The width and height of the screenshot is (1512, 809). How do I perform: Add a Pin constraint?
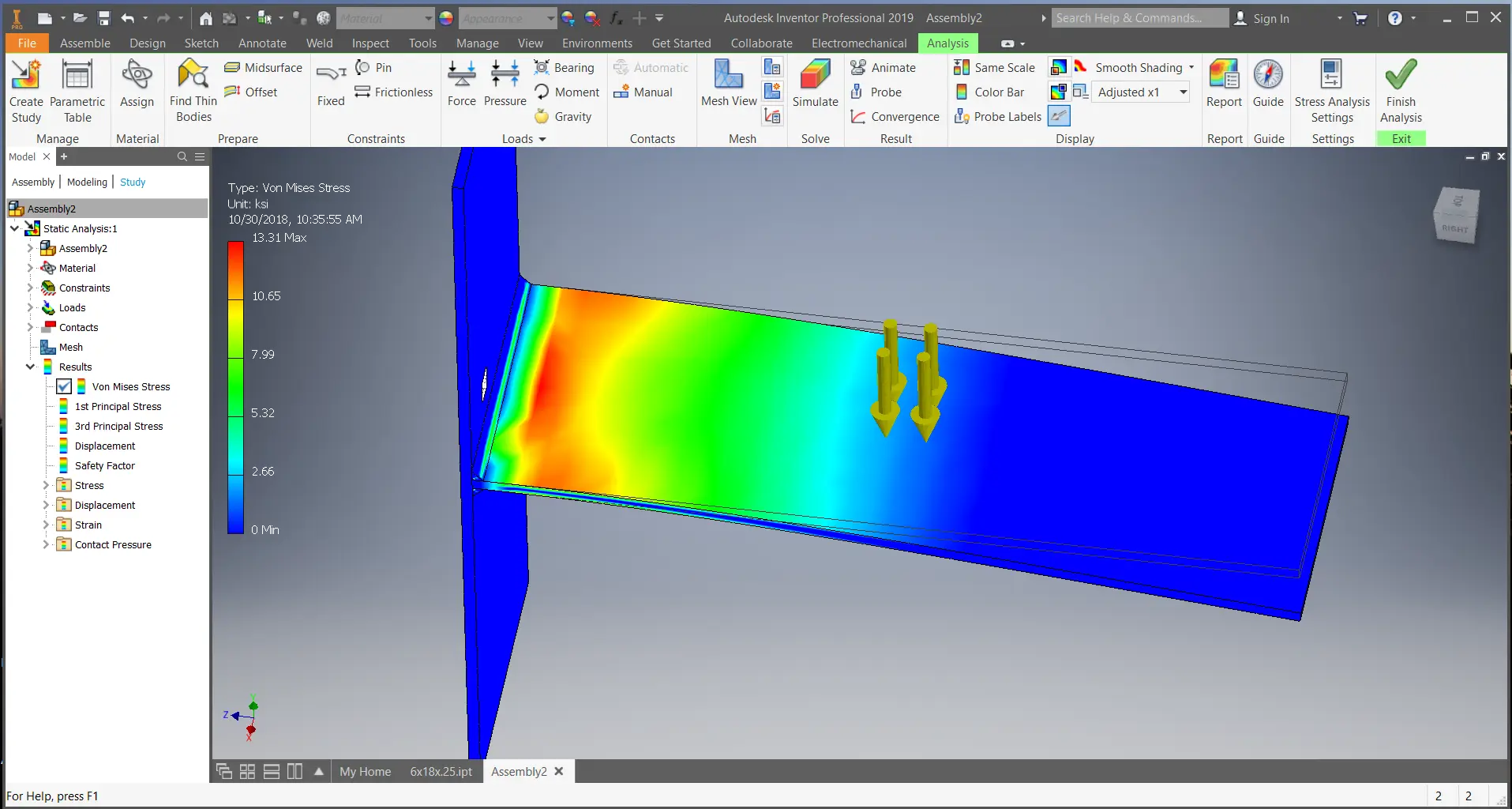click(373, 68)
